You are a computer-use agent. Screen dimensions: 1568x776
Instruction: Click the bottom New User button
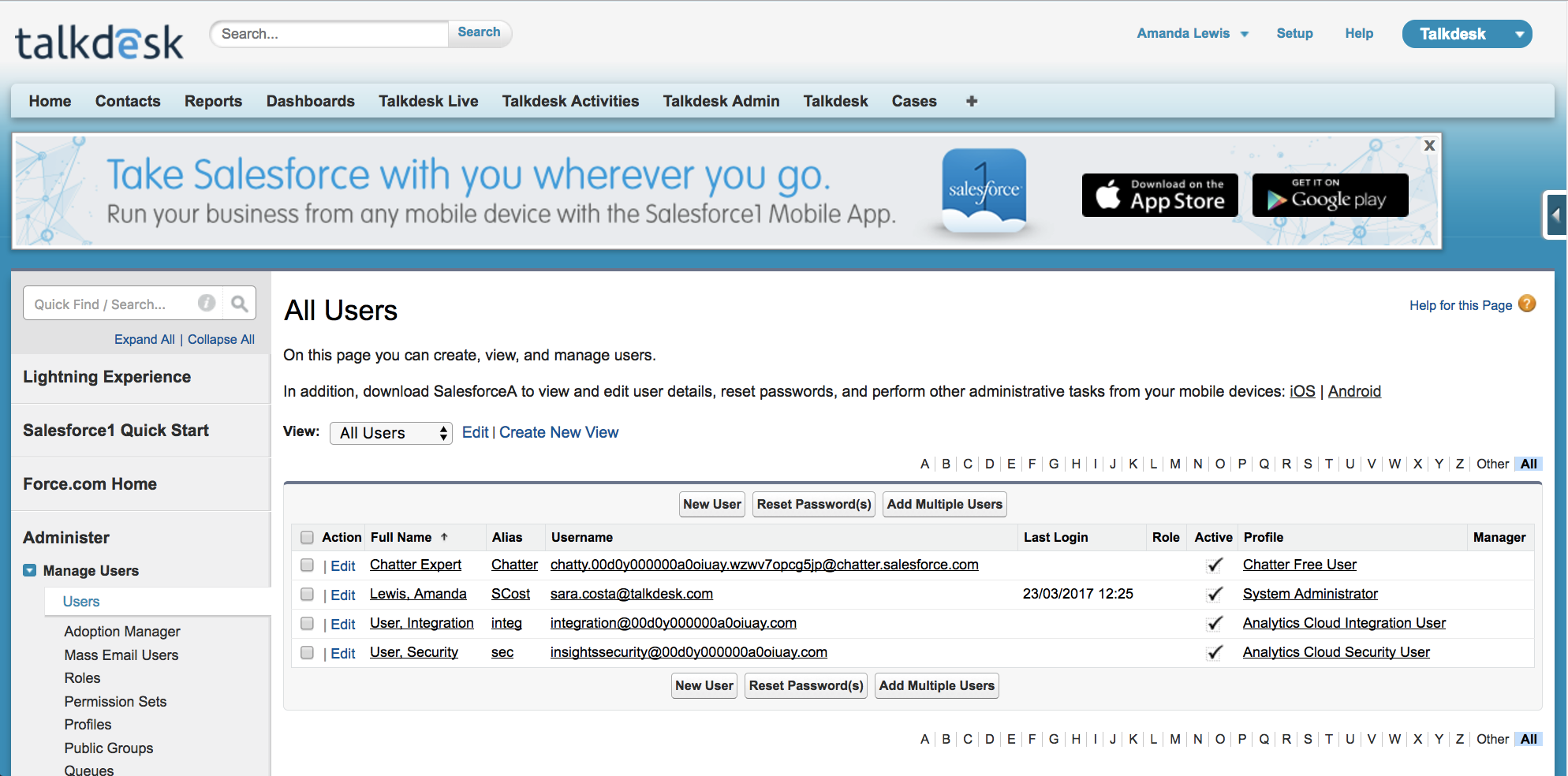click(704, 685)
